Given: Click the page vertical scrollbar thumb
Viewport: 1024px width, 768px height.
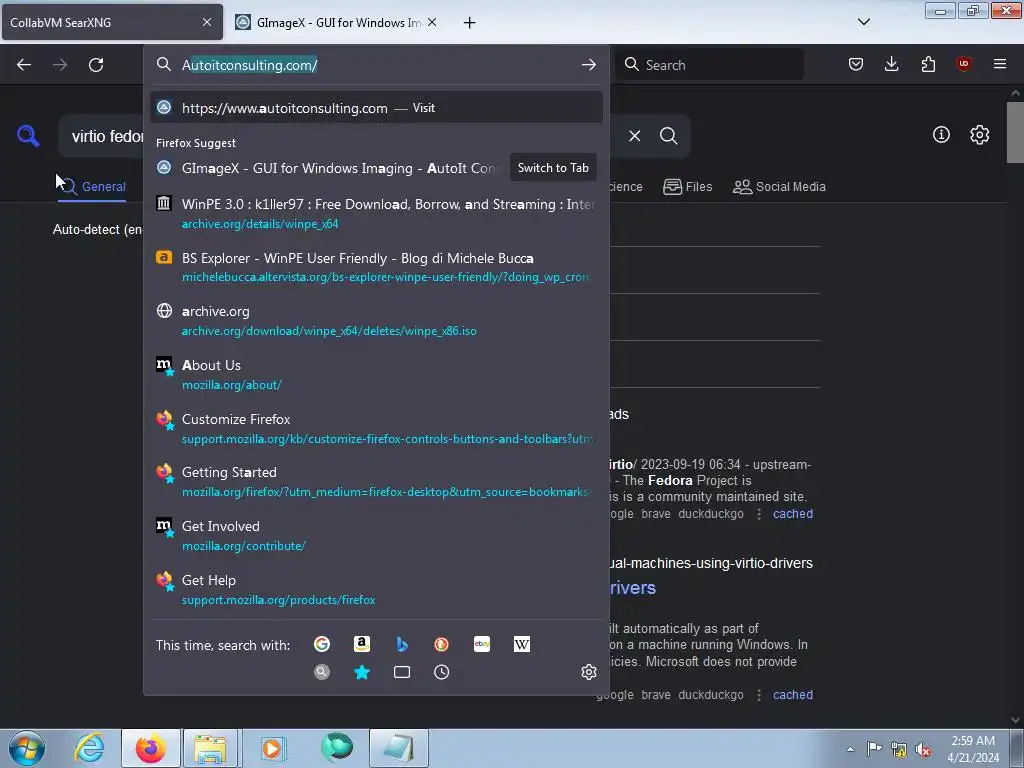Looking at the screenshot, I should 1015,132.
